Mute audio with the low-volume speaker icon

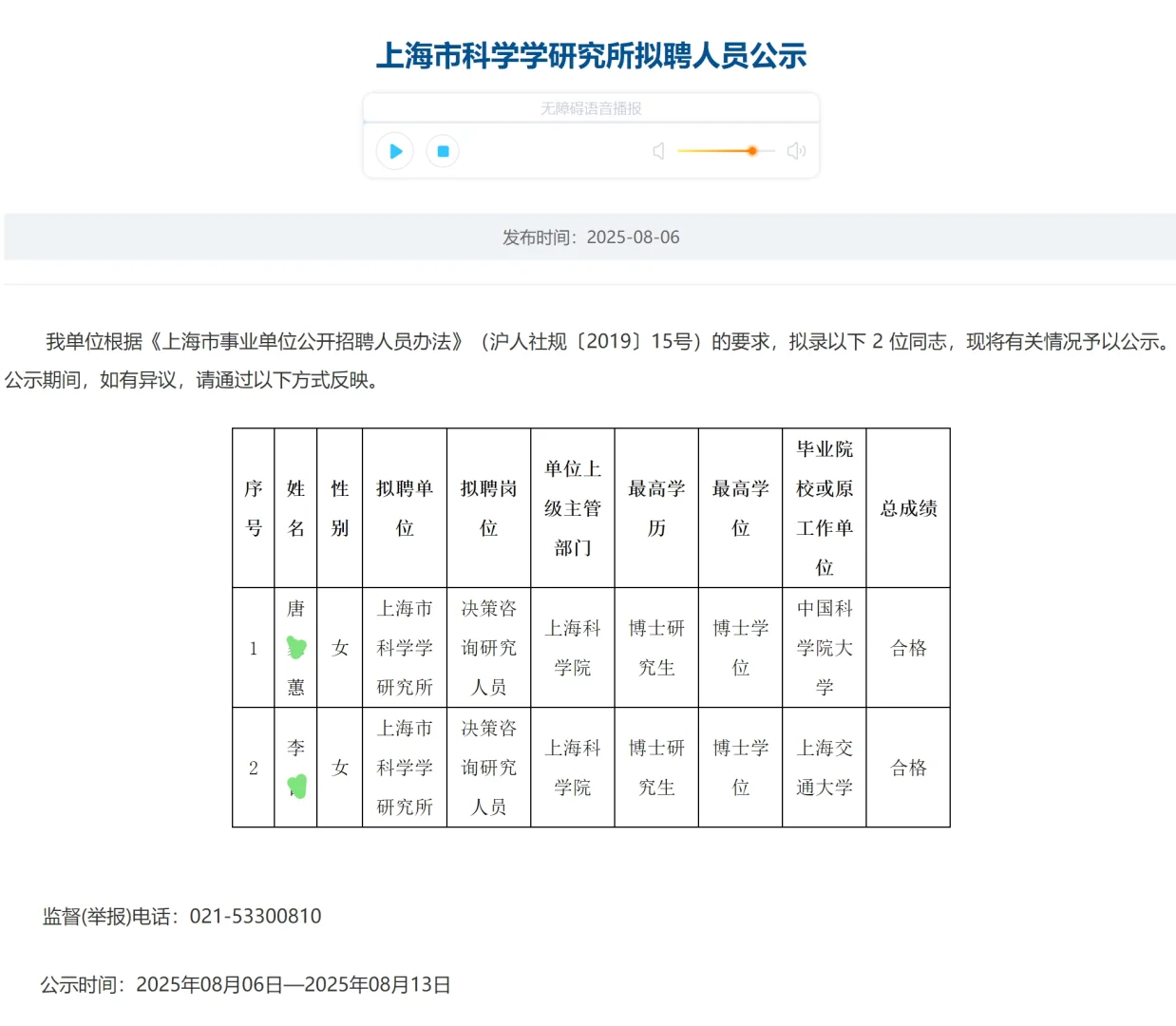tap(658, 151)
